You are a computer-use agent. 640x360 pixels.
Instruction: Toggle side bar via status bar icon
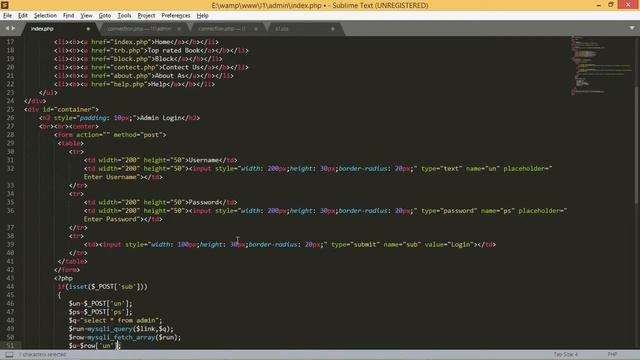click(x=9, y=355)
